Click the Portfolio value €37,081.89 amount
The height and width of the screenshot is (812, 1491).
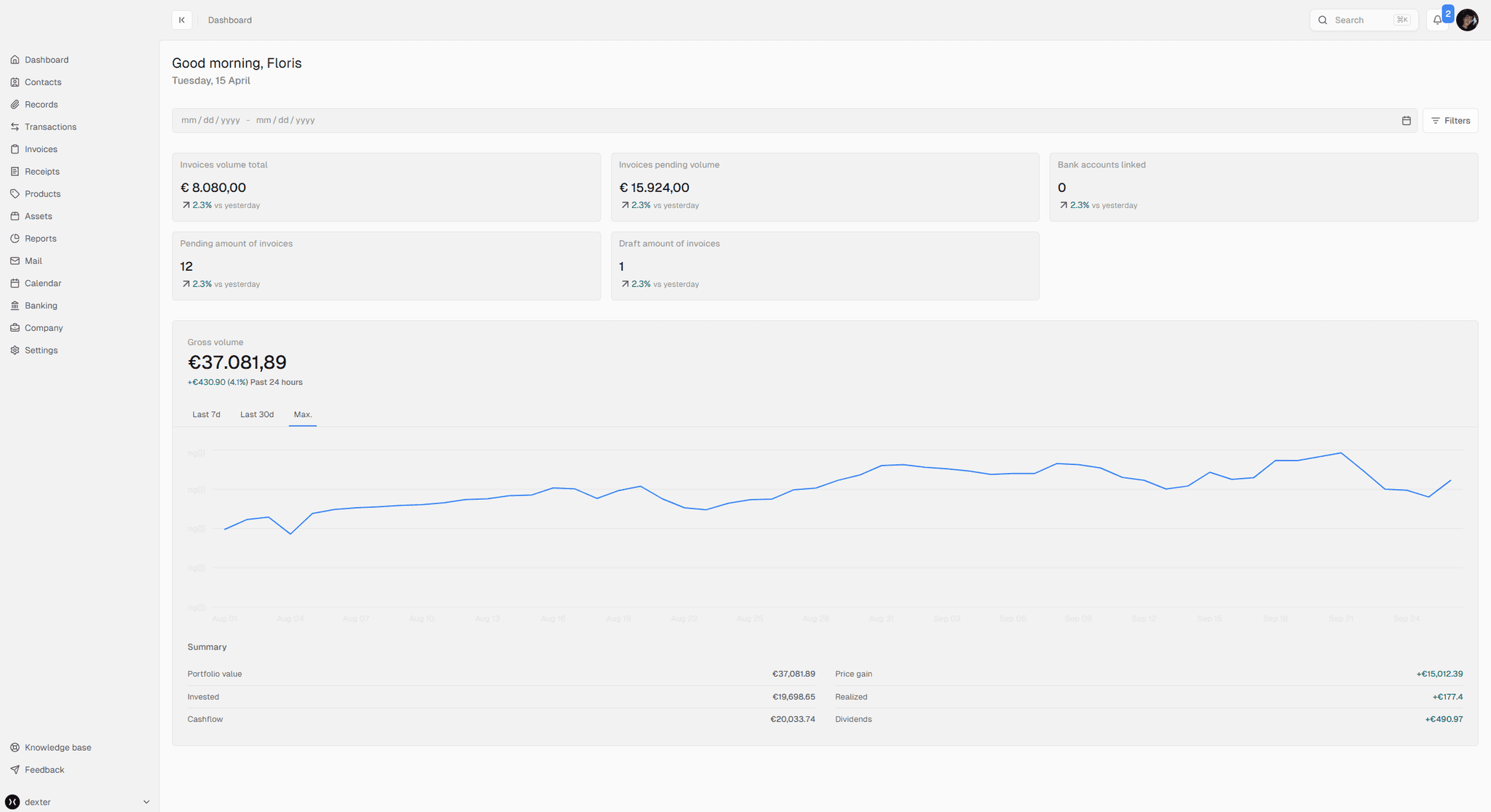pos(794,674)
